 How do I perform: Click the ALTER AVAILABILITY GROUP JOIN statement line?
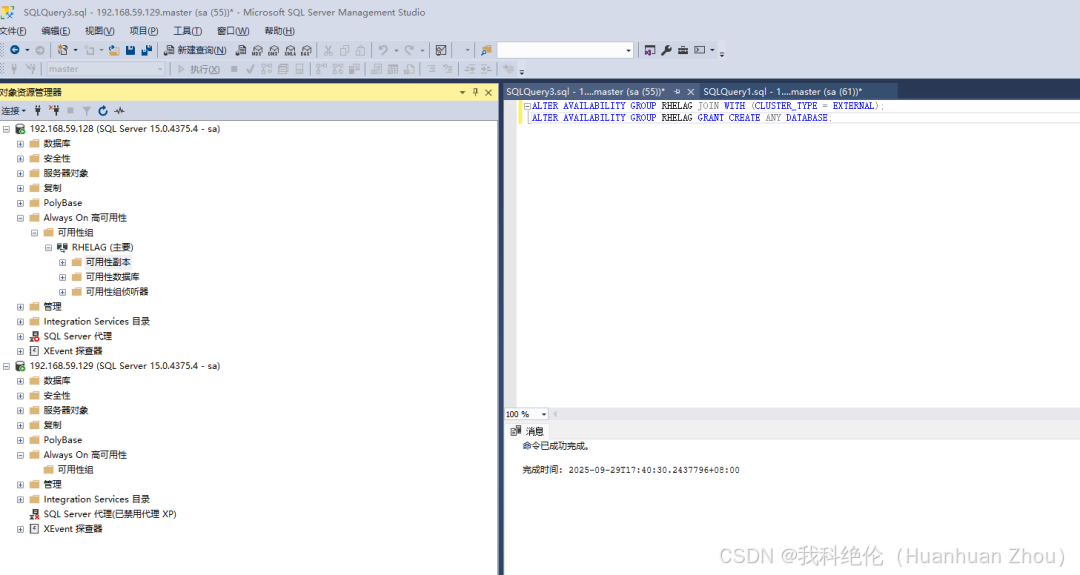707,106
